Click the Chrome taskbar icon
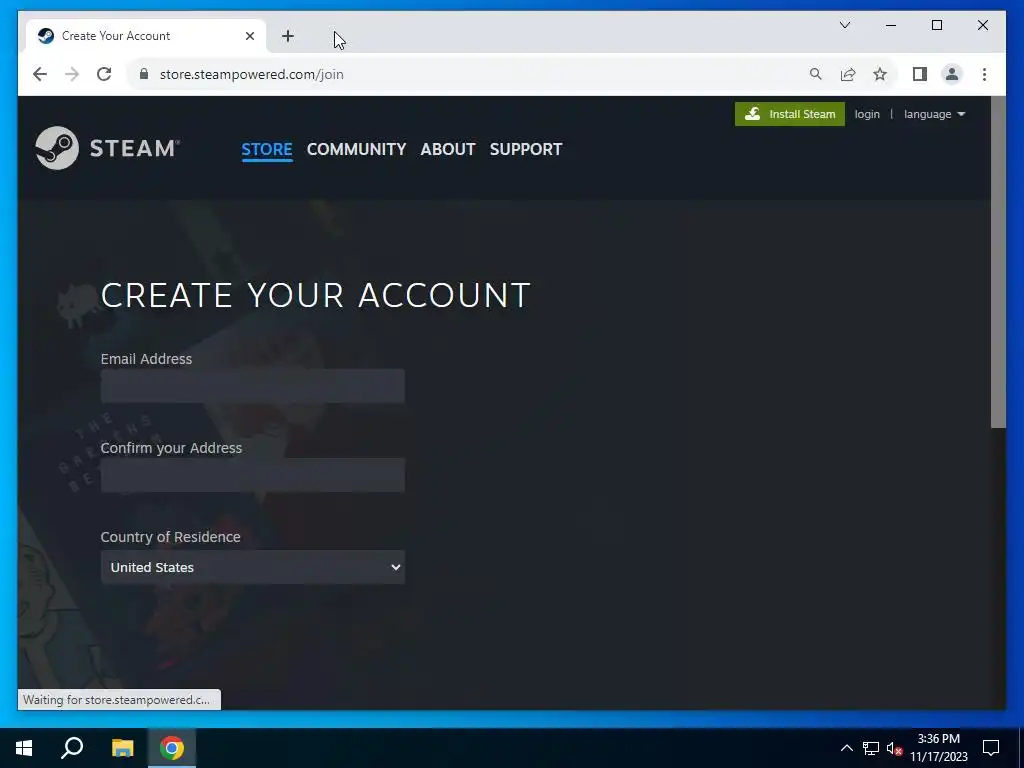 pos(172,748)
